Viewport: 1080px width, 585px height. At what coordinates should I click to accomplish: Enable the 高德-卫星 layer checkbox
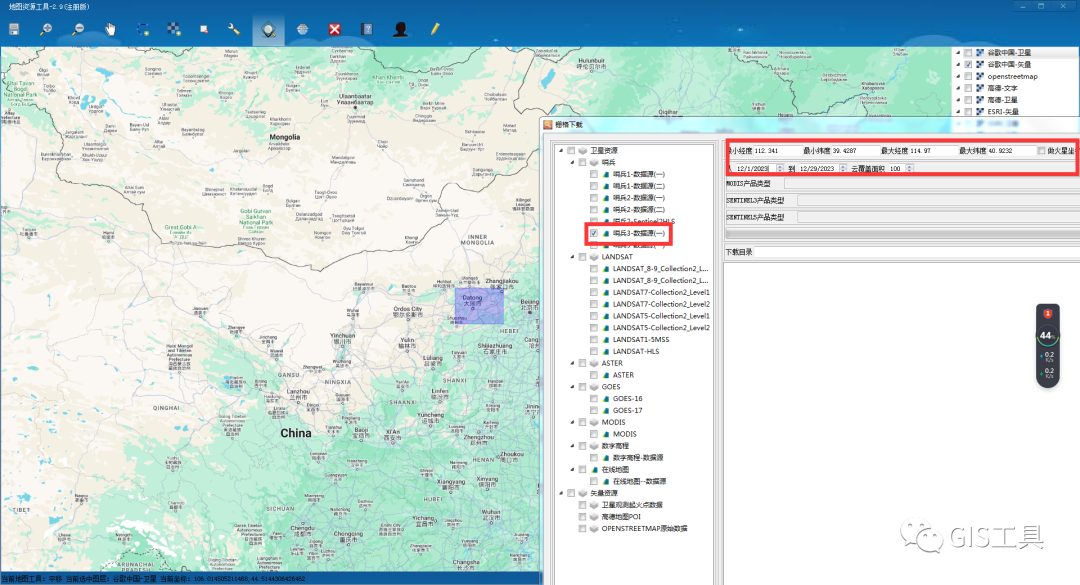[968, 99]
